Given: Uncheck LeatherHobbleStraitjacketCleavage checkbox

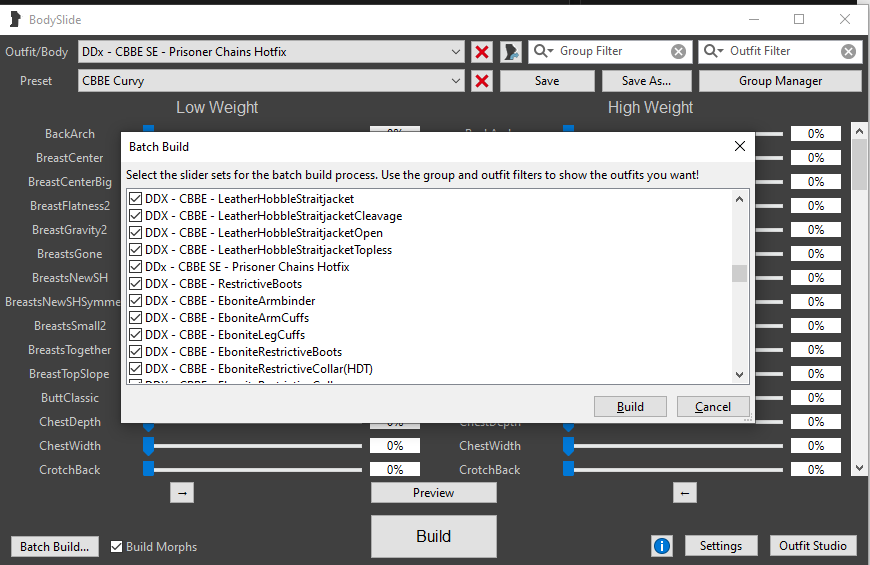Looking at the screenshot, I should click(x=135, y=215).
